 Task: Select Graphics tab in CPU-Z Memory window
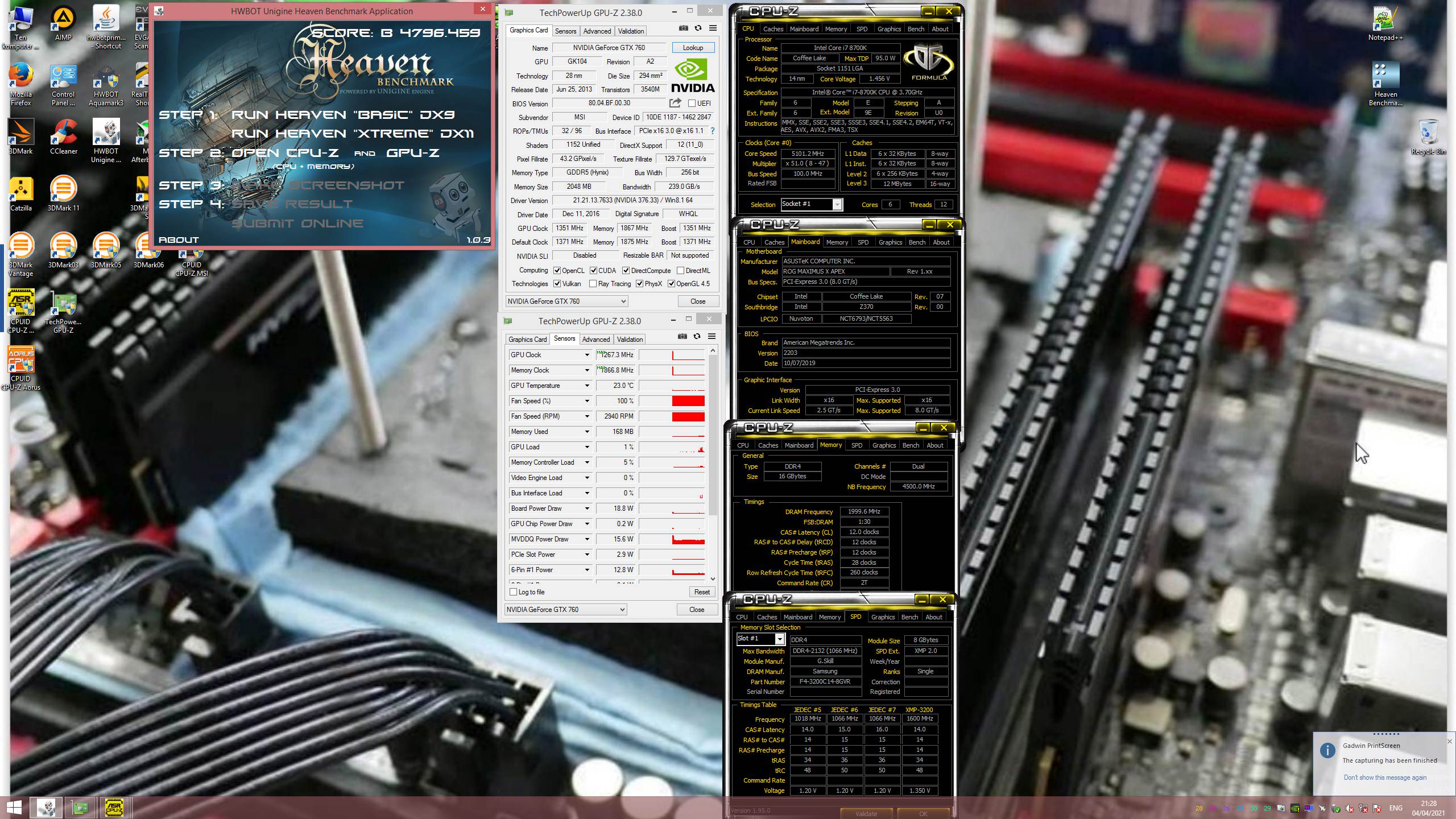(884, 445)
